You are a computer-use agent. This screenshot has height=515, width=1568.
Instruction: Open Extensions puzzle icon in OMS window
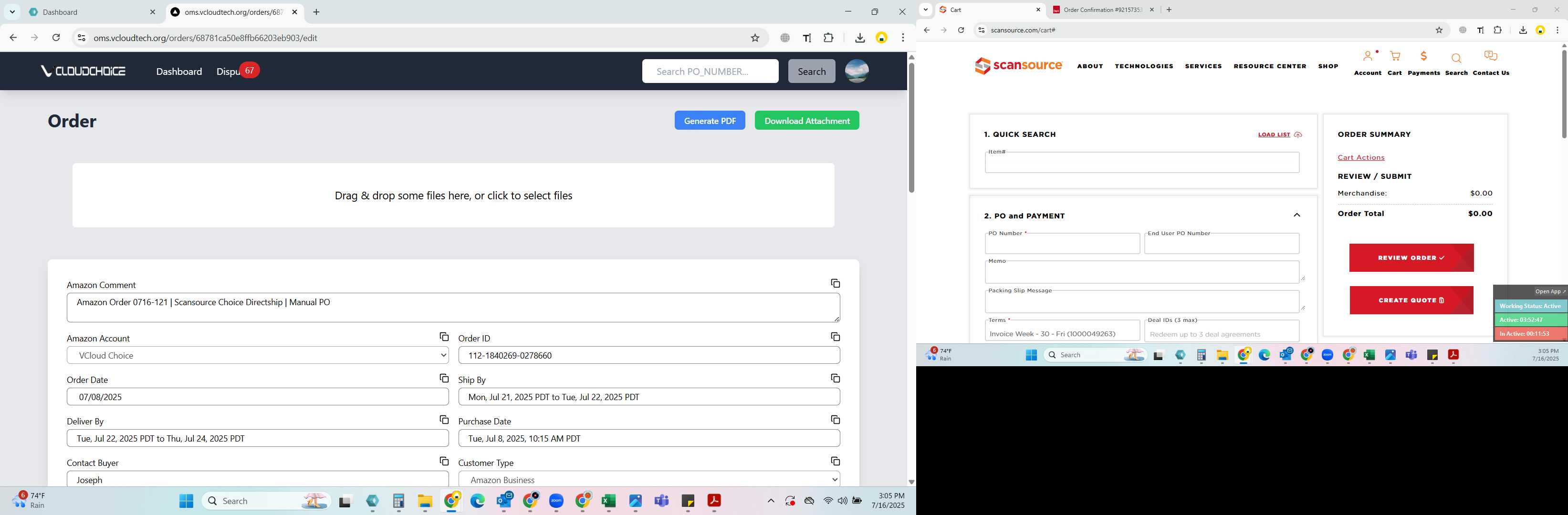pyautogui.click(x=828, y=38)
